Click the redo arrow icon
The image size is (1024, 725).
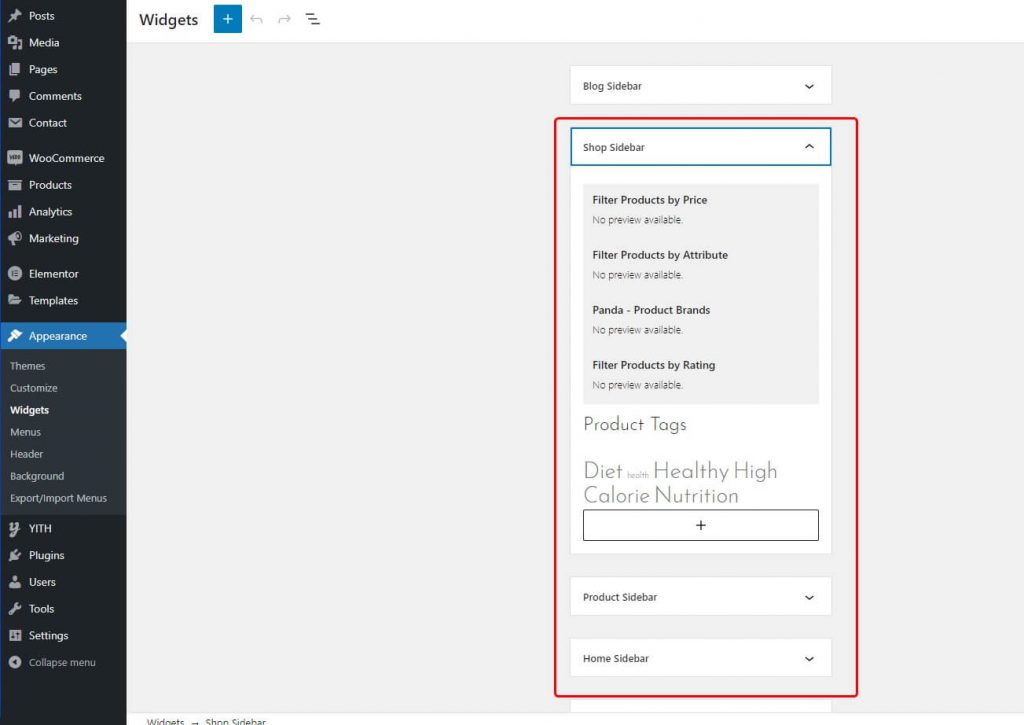[285, 20]
